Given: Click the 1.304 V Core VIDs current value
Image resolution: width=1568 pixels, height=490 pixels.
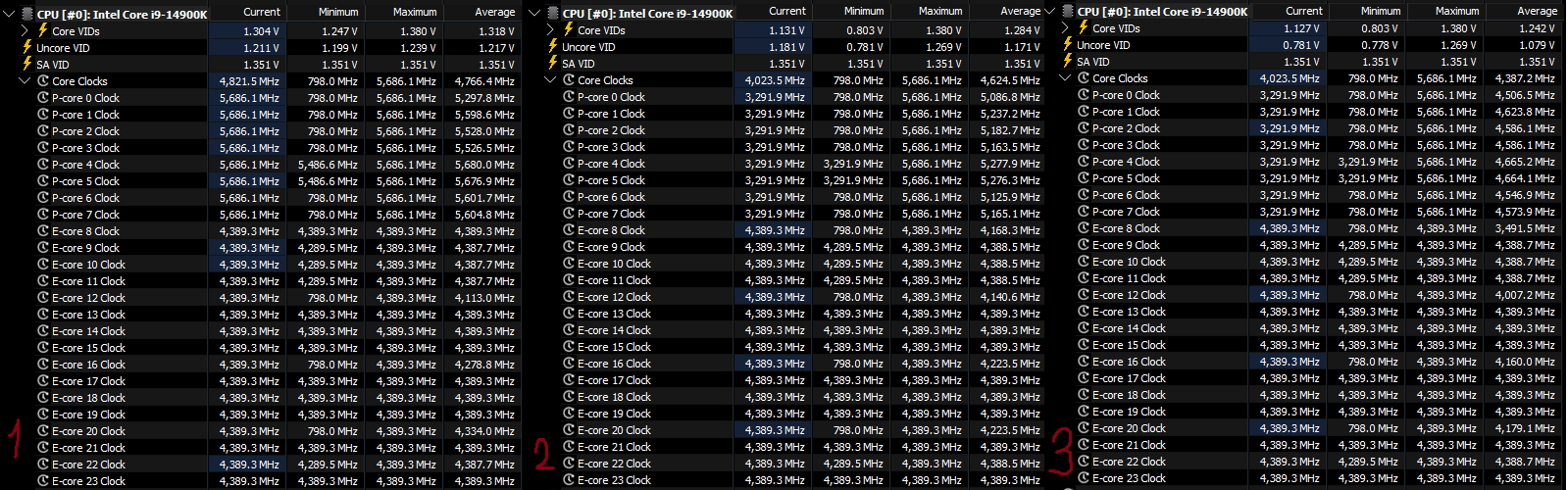Looking at the screenshot, I should tap(261, 30).
